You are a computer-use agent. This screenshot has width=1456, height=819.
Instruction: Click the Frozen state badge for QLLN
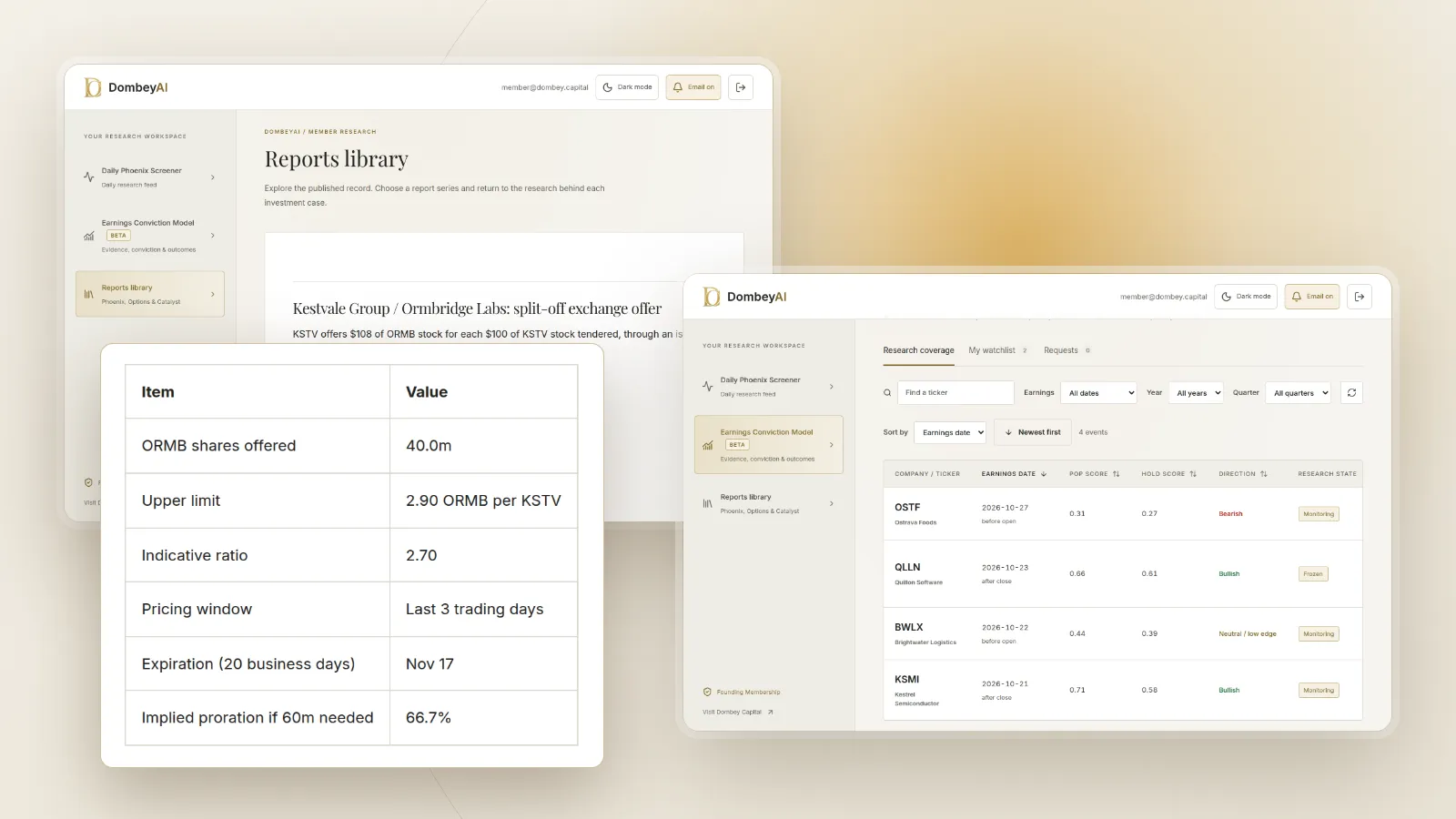coord(1313,574)
